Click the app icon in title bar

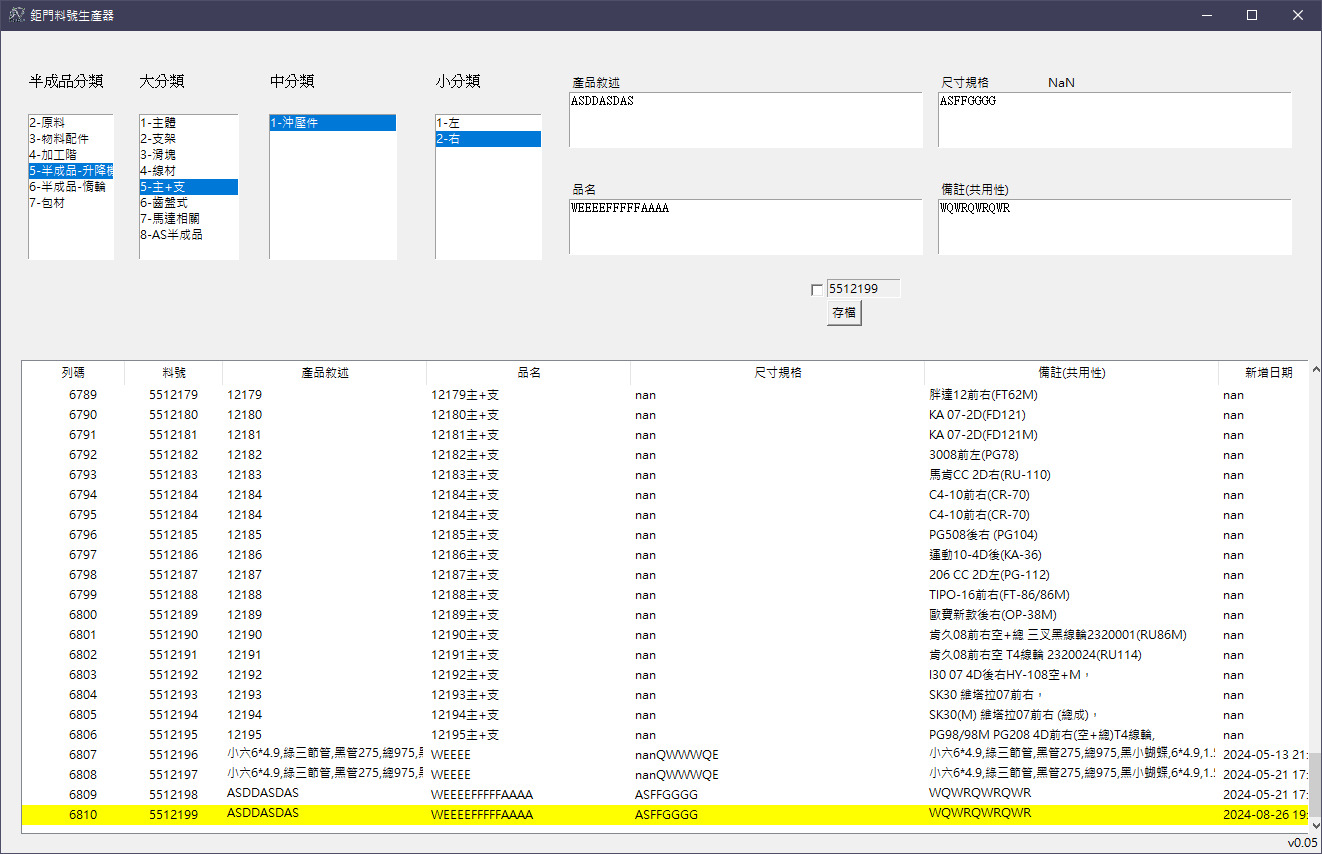[16, 15]
